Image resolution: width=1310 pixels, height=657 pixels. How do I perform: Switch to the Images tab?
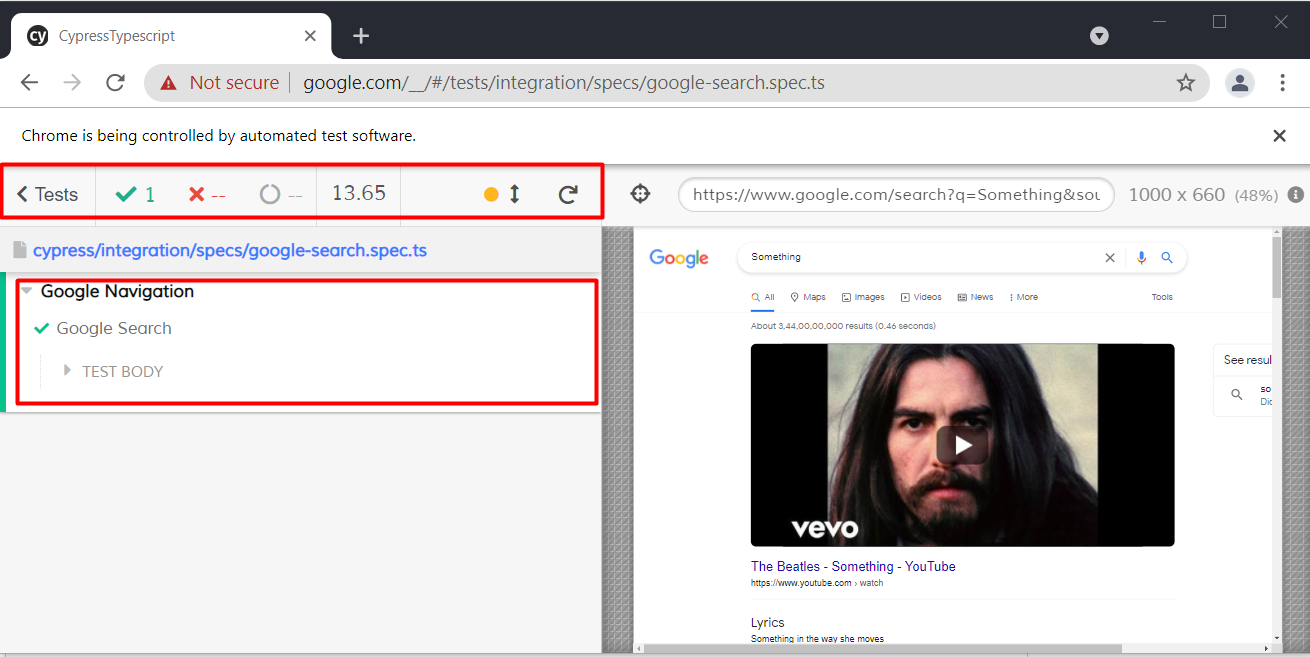[863, 297]
